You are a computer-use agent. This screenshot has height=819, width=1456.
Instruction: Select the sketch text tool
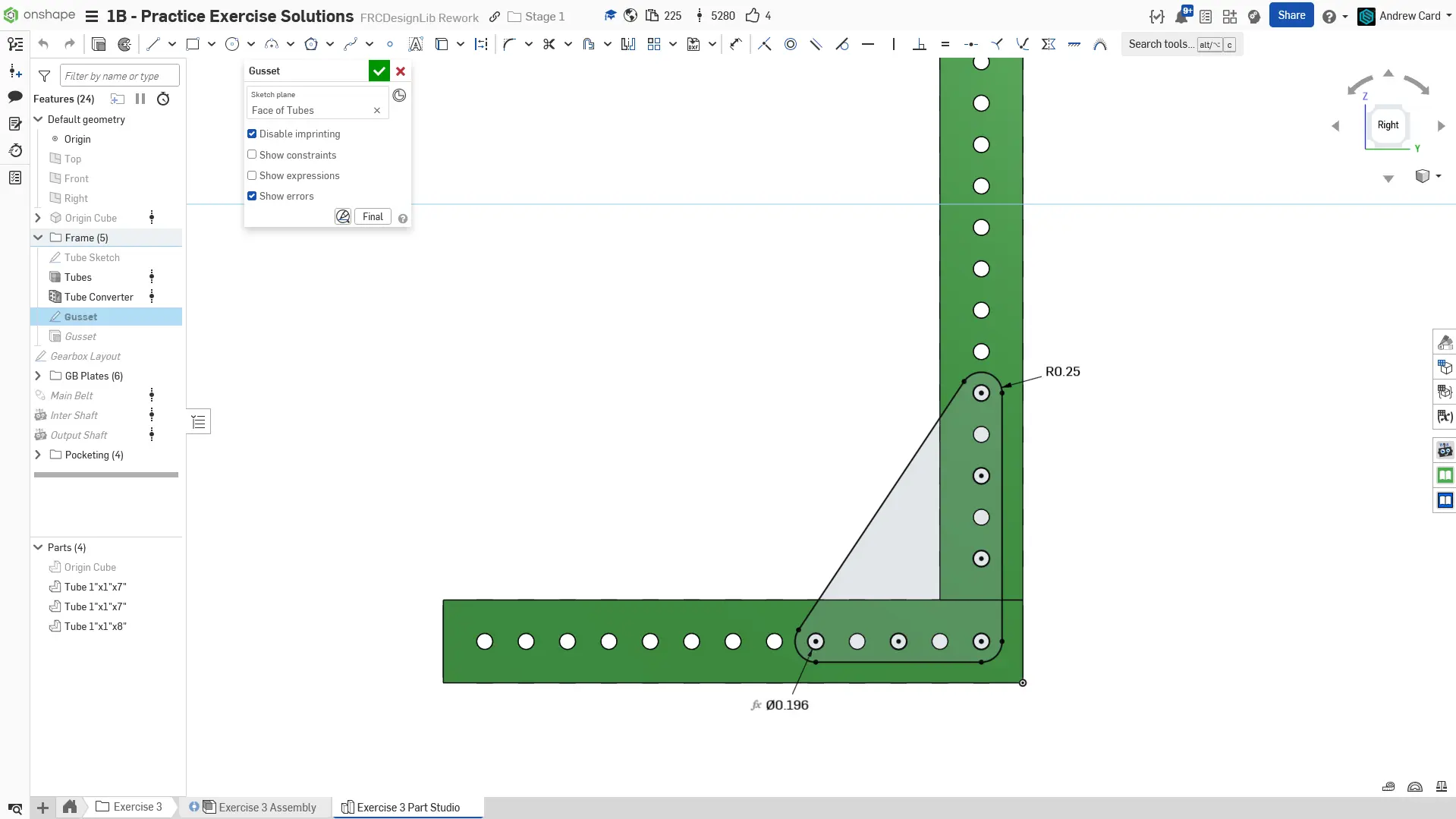click(415, 45)
